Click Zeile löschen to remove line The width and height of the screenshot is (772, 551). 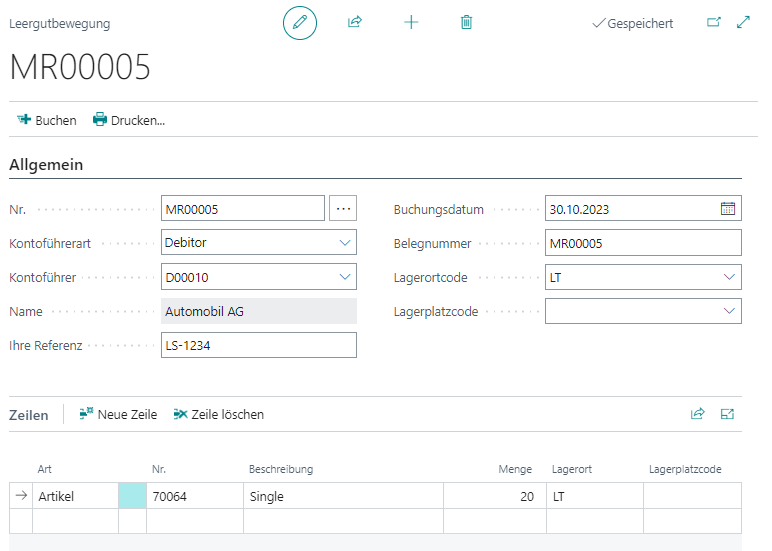click(x=218, y=414)
